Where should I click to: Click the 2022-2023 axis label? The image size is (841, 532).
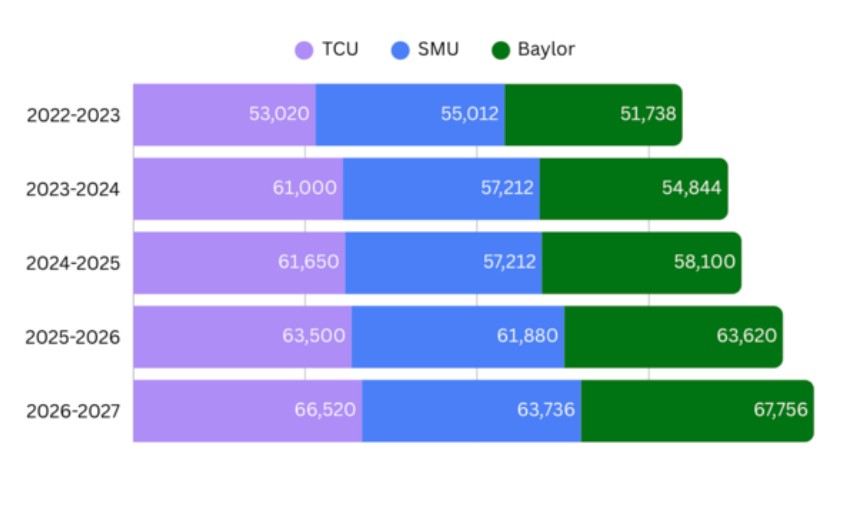point(73,115)
